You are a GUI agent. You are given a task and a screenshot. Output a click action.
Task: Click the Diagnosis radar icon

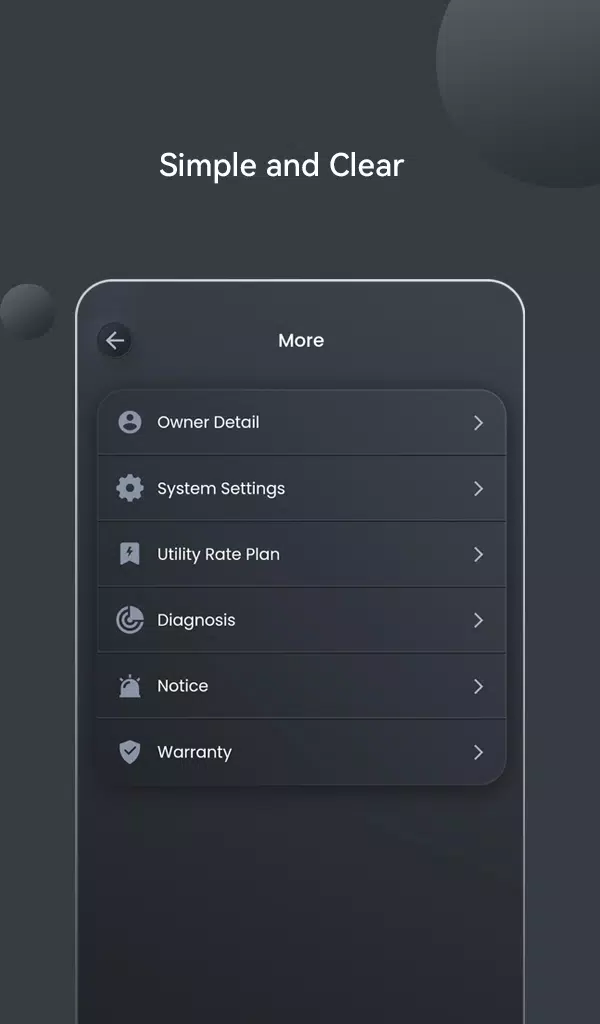pos(130,620)
